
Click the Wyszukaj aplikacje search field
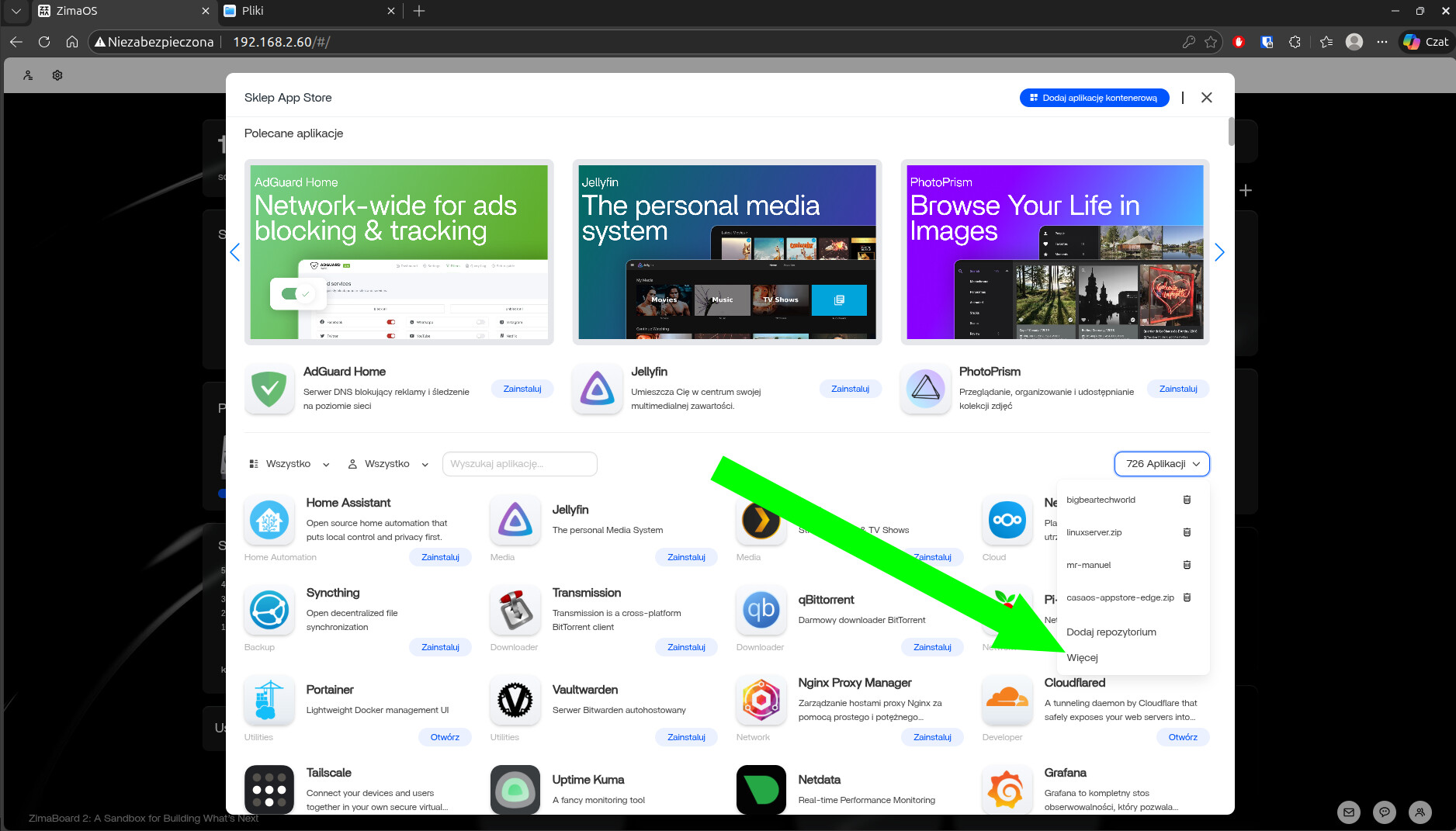(519, 464)
